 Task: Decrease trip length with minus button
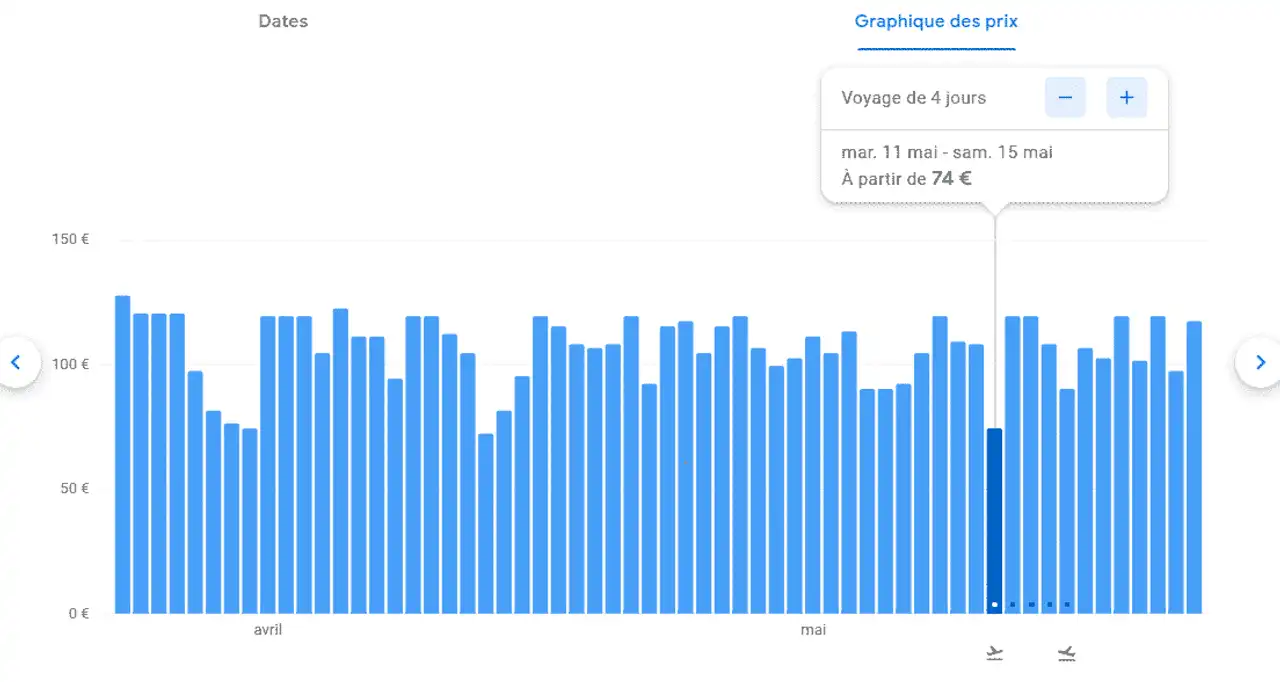(1065, 97)
